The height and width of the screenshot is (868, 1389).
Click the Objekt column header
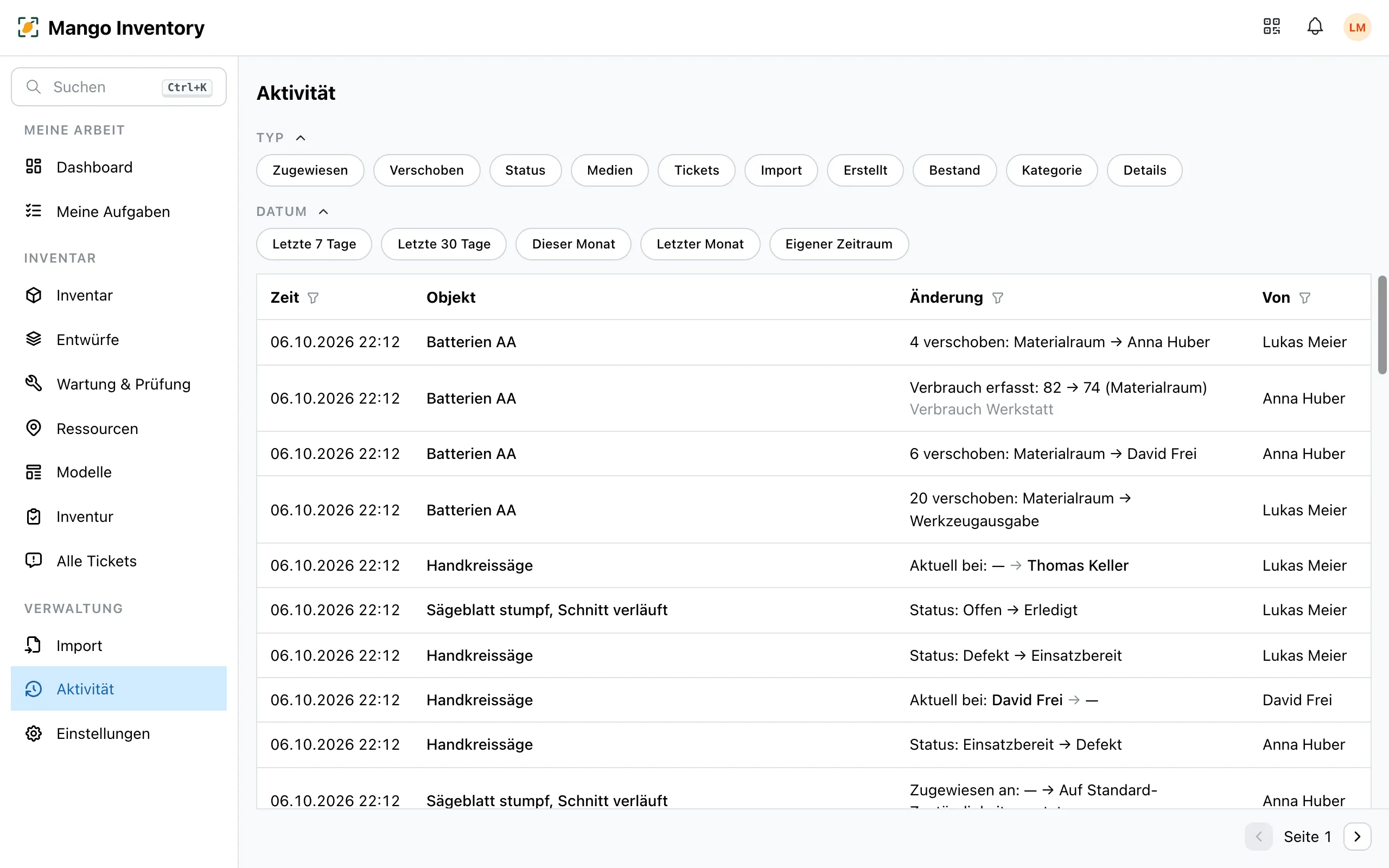click(x=450, y=297)
